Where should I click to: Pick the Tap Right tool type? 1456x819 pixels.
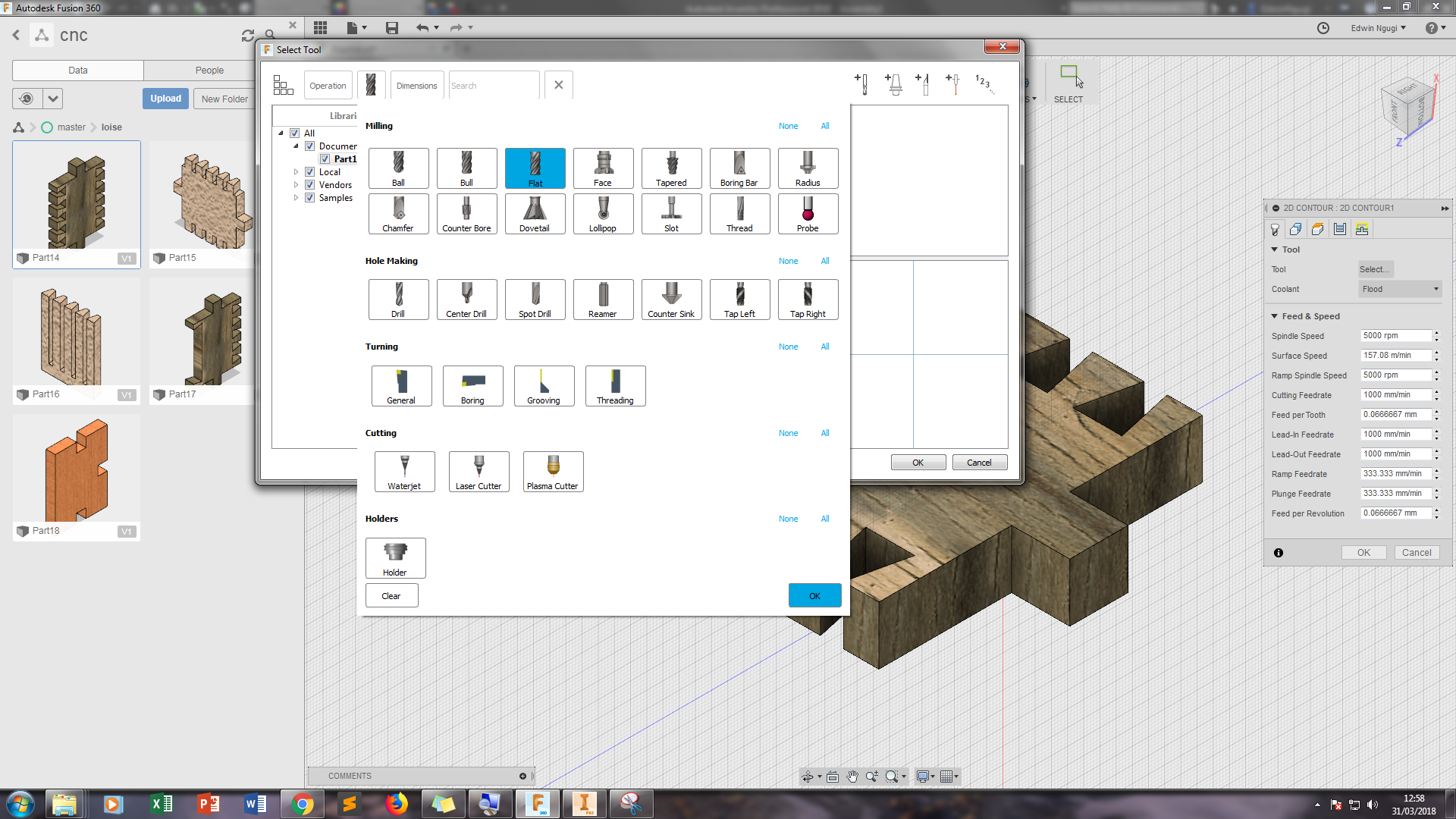tap(808, 300)
